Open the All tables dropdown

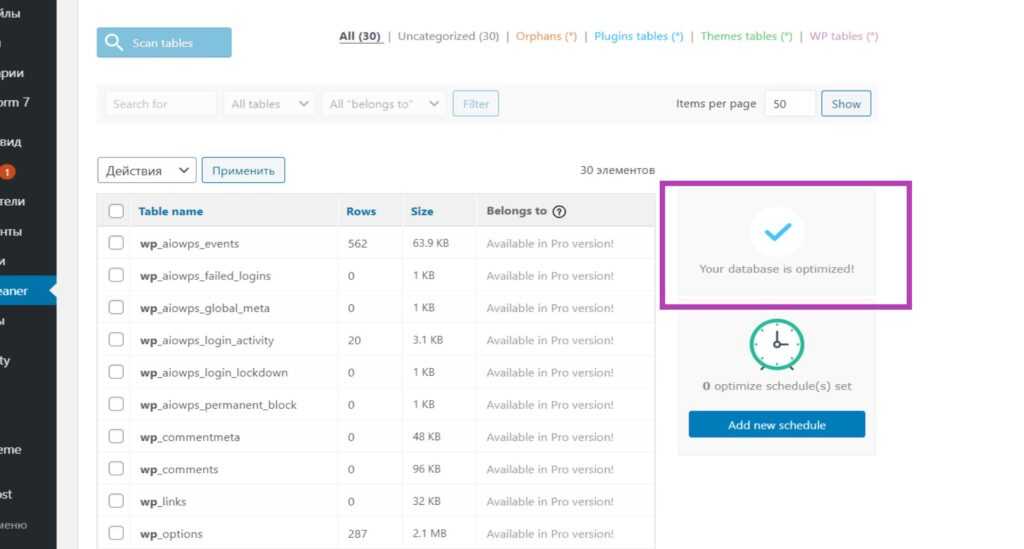[269, 104]
